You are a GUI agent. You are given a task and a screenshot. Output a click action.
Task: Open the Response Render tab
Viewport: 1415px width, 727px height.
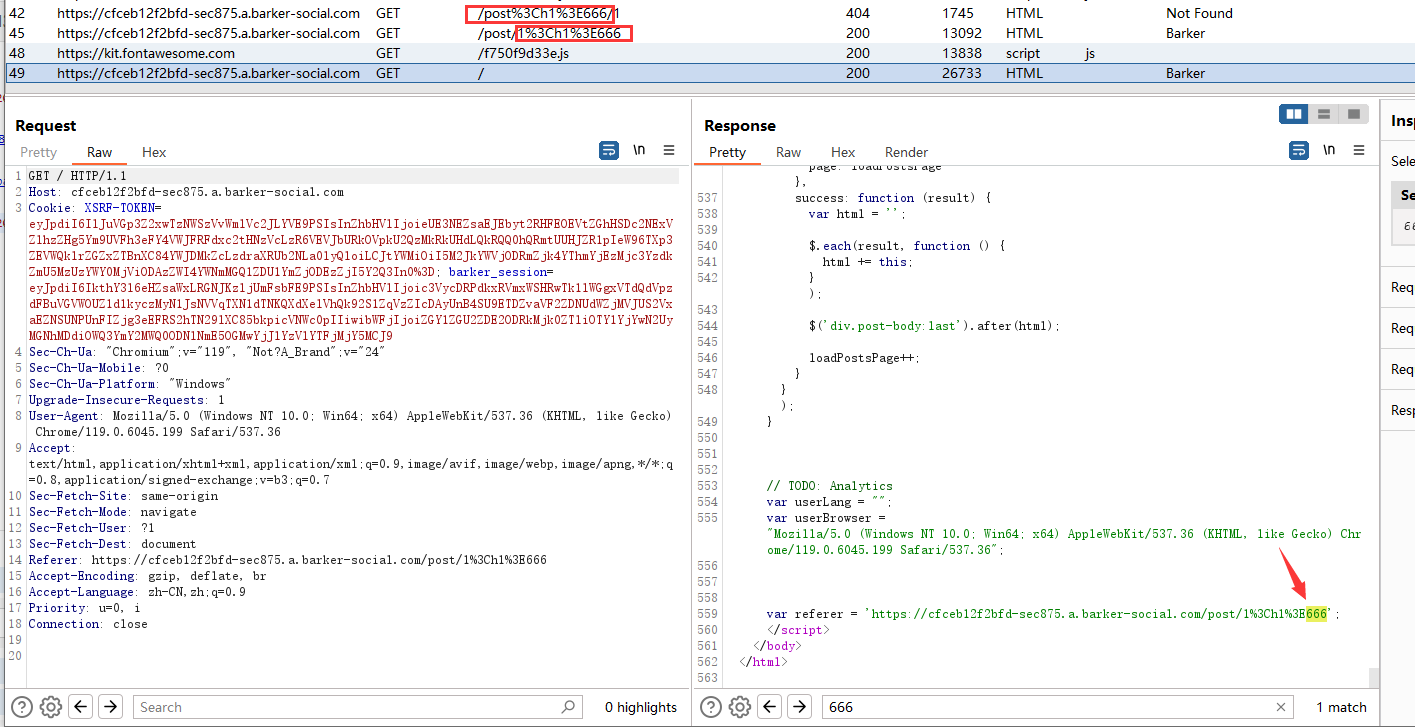click(x=907, y=152)
